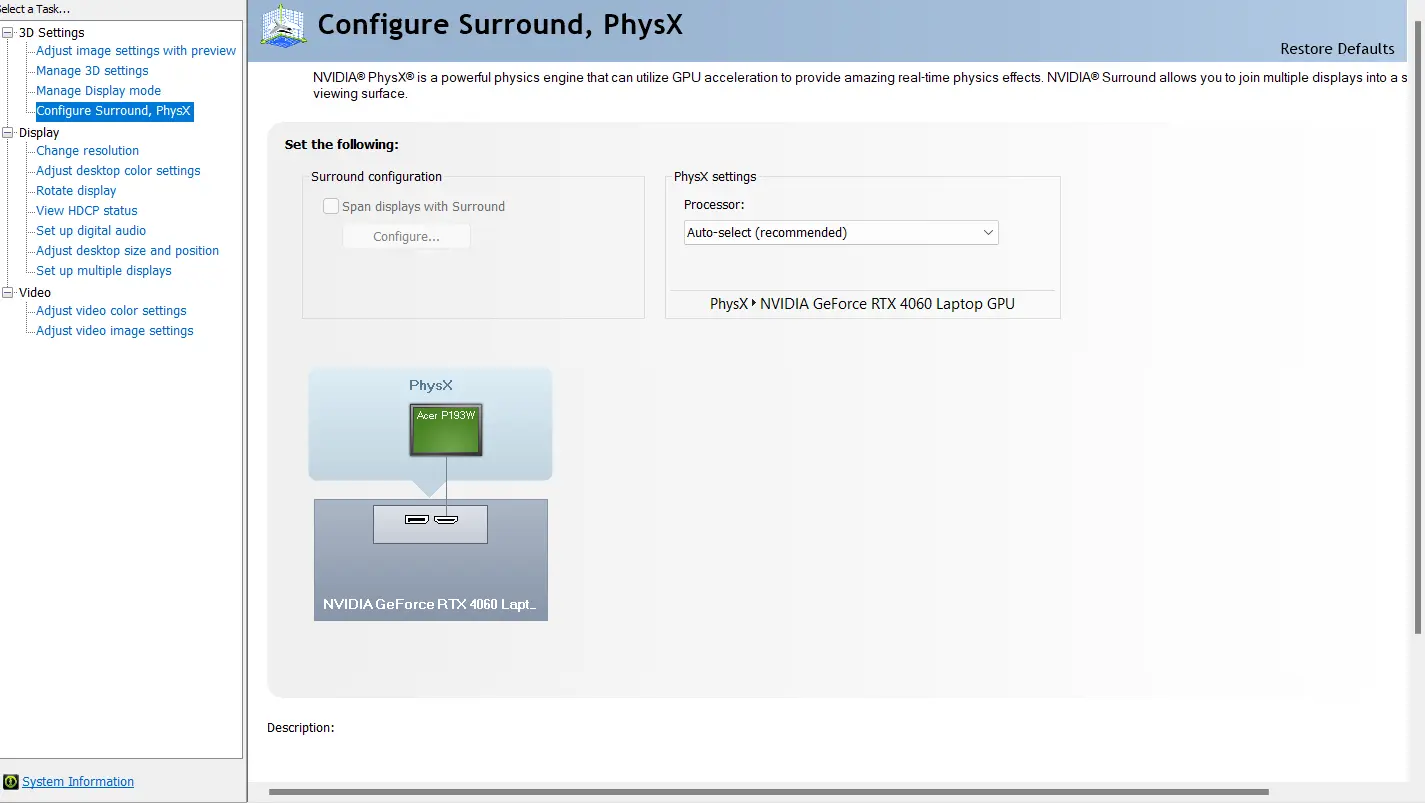Open Manage Display mode page
This screenshot has height=803, width=1425.
click(98, 91)
